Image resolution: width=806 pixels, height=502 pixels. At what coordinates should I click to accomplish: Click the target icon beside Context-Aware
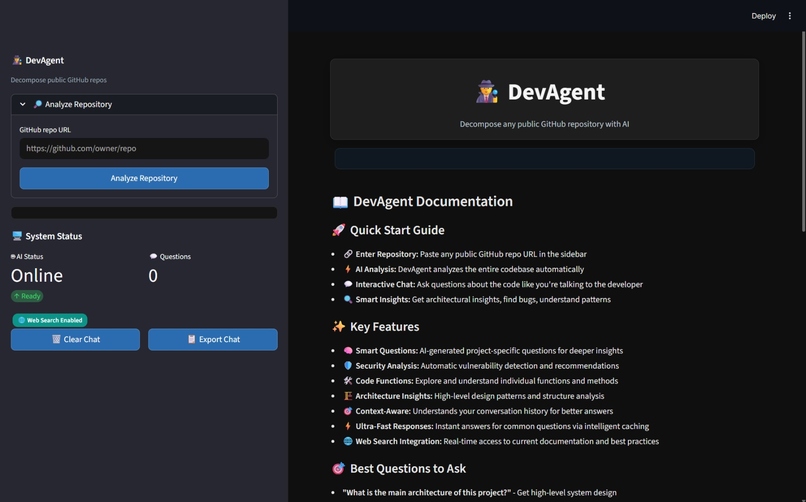pos(348,411)
